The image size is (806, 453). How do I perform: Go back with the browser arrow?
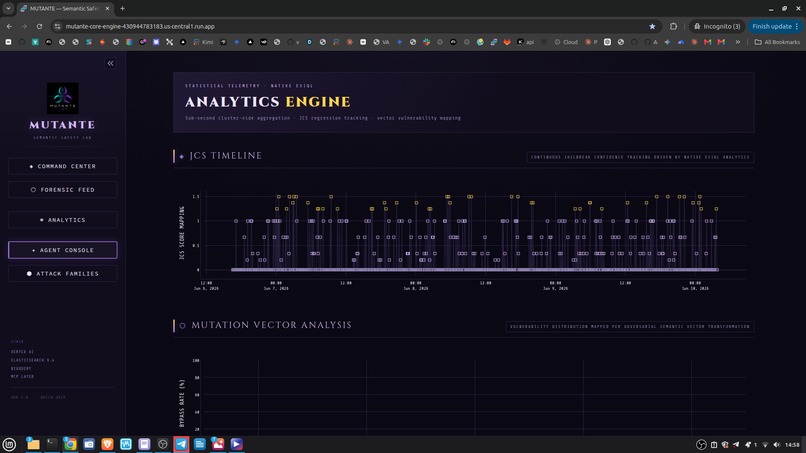(x=9, y=26)
